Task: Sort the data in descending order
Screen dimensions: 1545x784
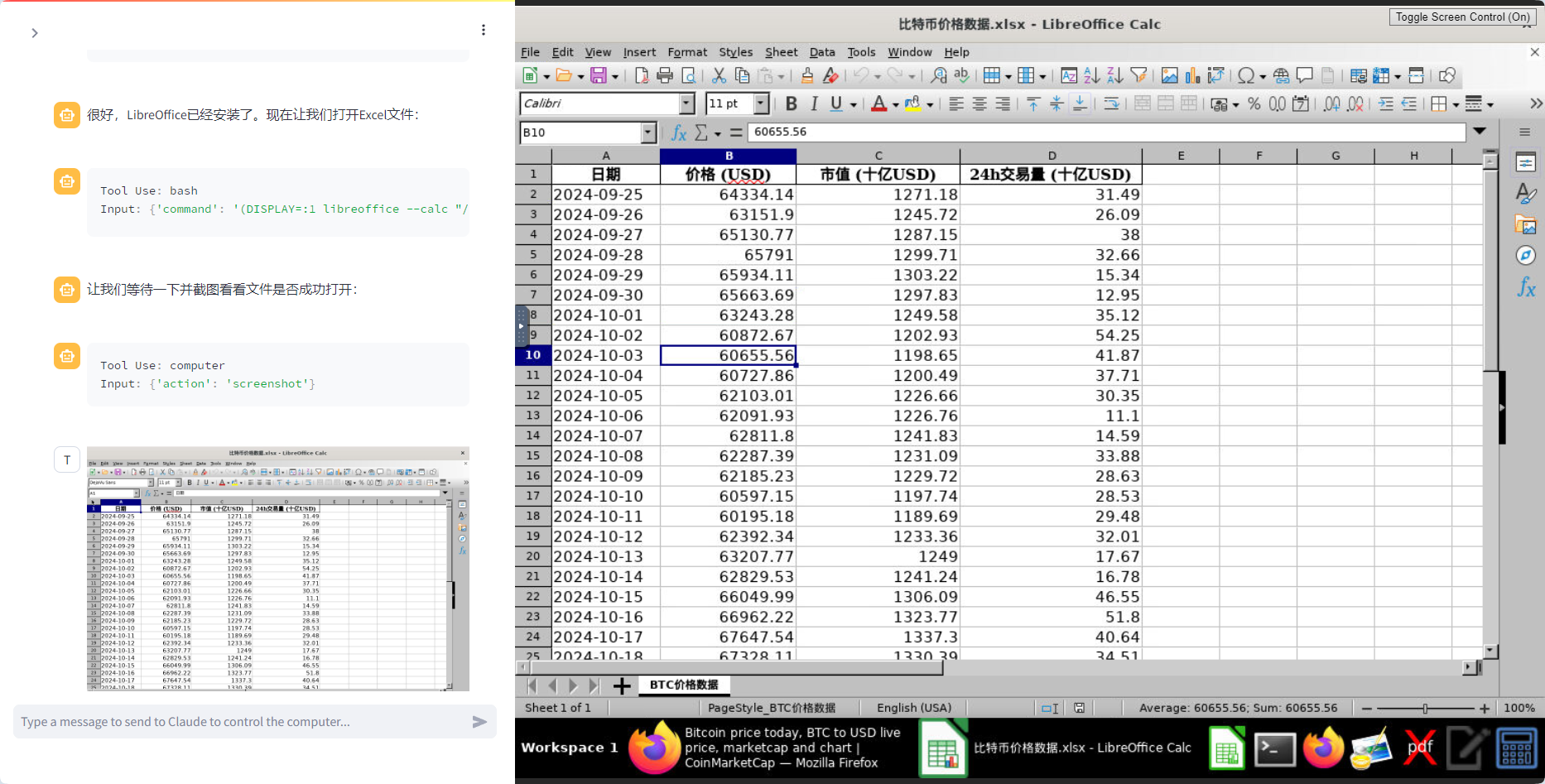Action: coord(1115,76)
